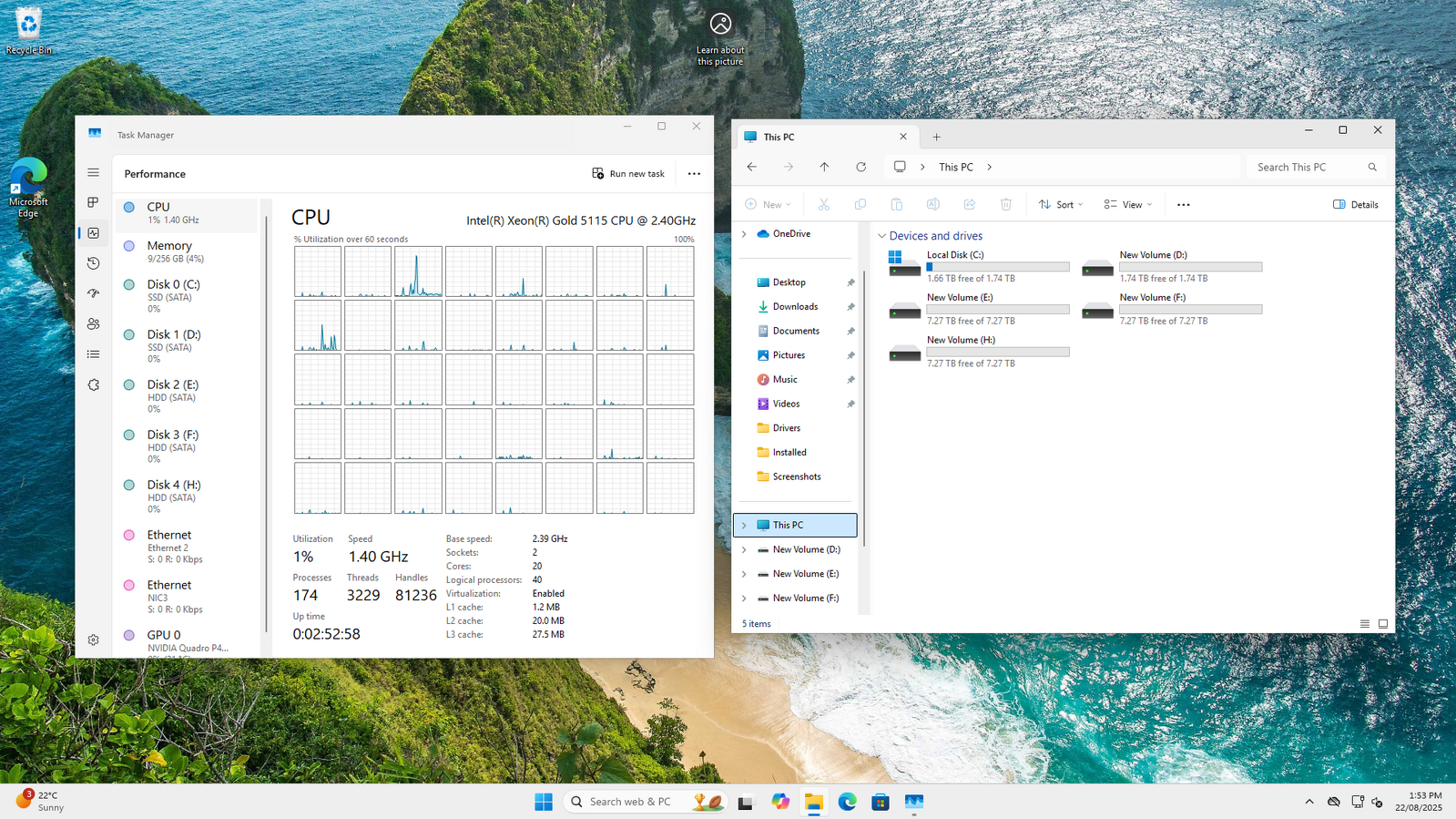The height and width of the screenshot is (819, 1456).
Task: Open Microsoft Store from taskbar
Action: pyautogui.click(x=881, y=802)
